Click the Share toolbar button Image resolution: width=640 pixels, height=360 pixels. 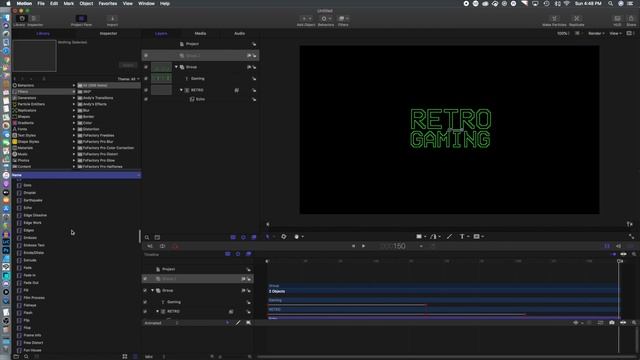coord(631,19)
